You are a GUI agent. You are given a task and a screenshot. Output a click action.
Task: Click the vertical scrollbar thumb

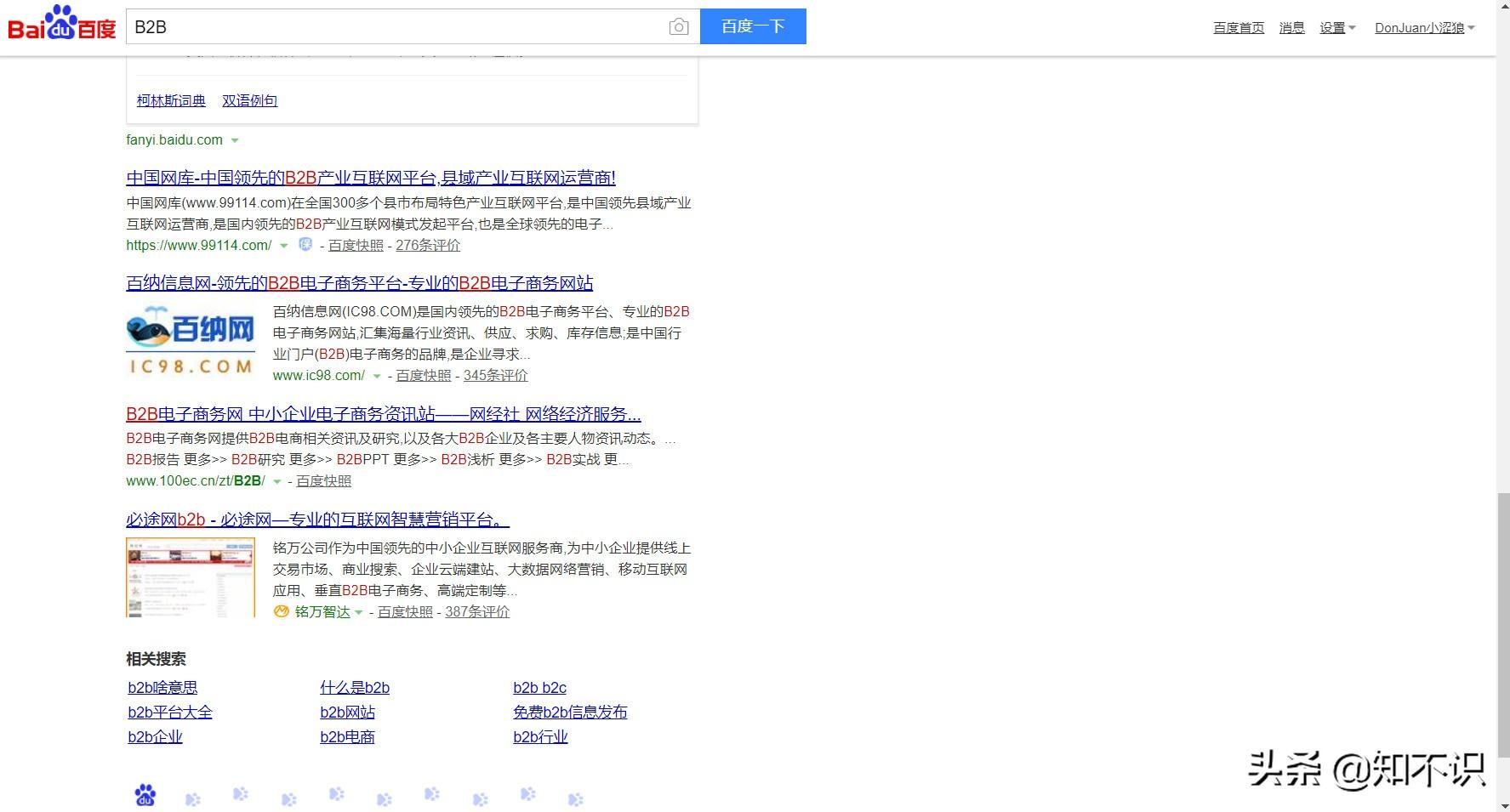coord(1503,624)
